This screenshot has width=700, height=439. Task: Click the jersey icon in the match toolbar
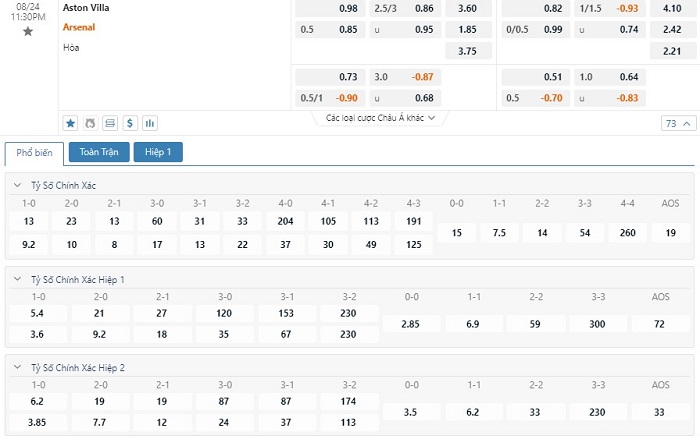90,123
